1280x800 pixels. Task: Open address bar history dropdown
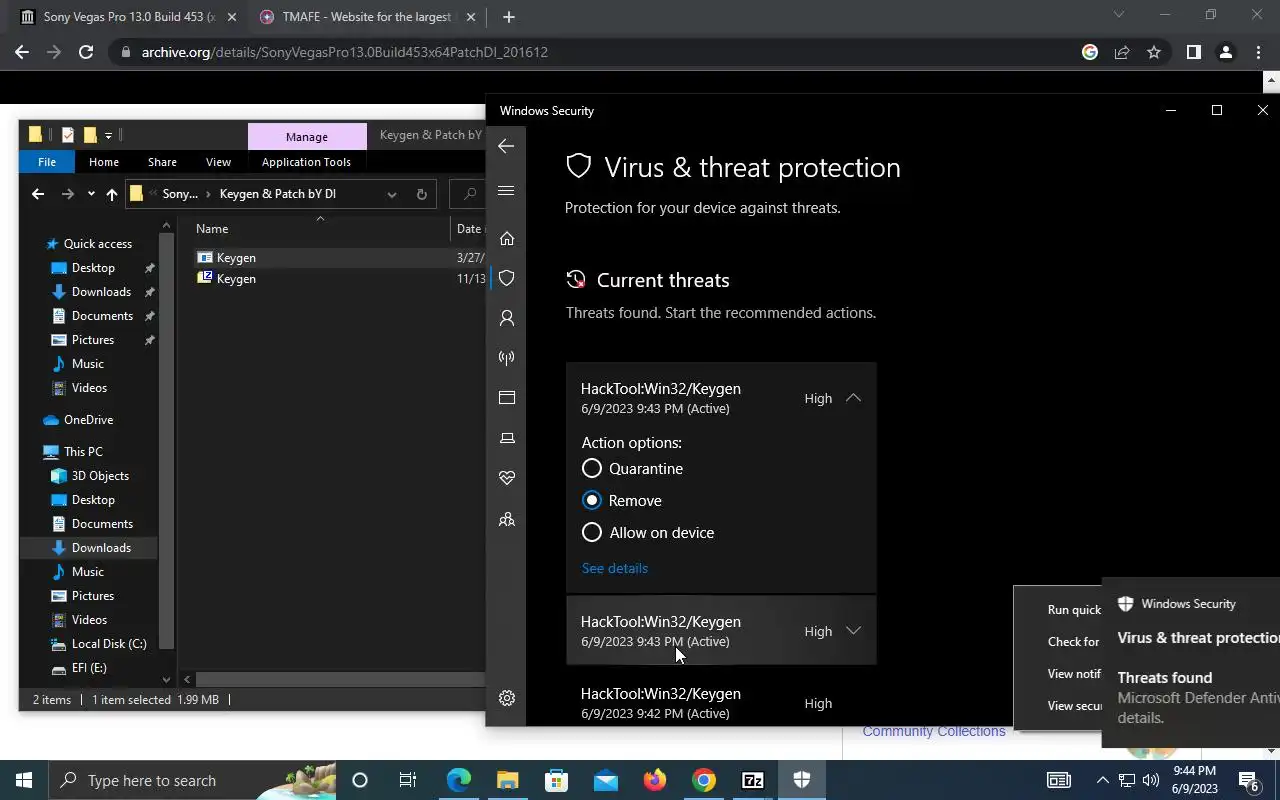click(392, 194)
